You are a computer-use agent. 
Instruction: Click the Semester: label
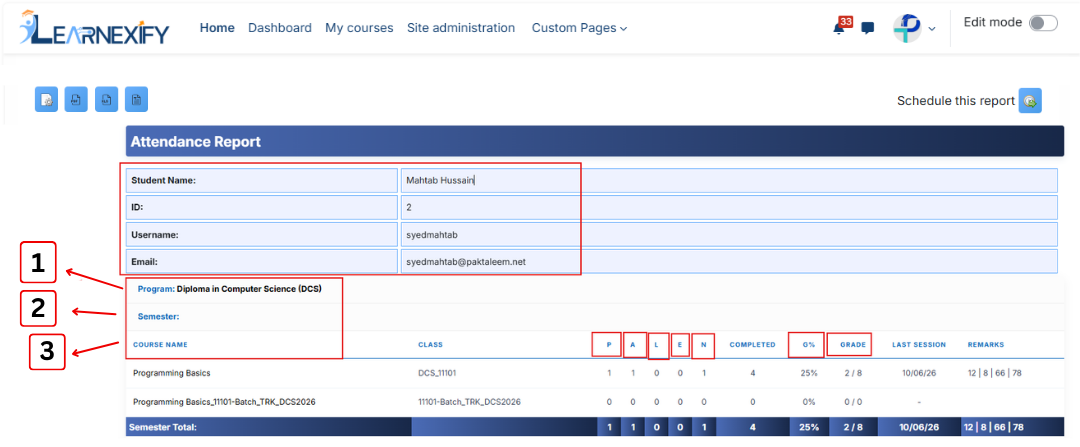[158, 316]
